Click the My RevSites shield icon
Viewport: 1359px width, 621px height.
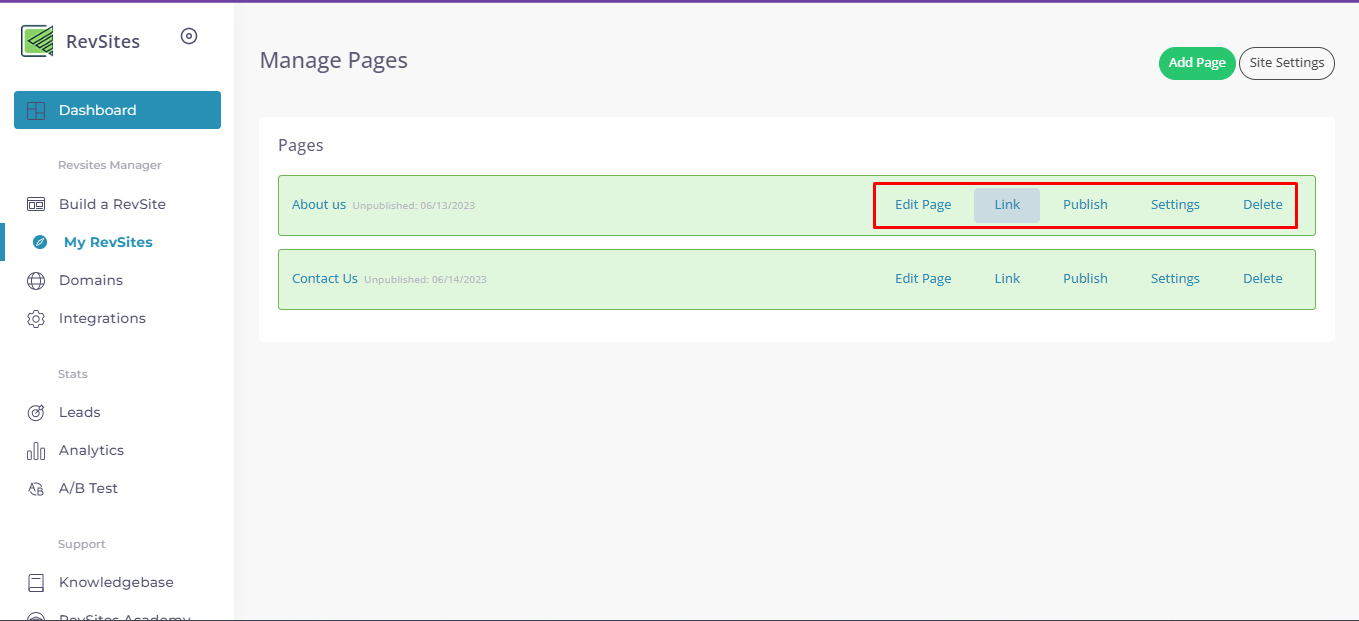coord(37,241)
